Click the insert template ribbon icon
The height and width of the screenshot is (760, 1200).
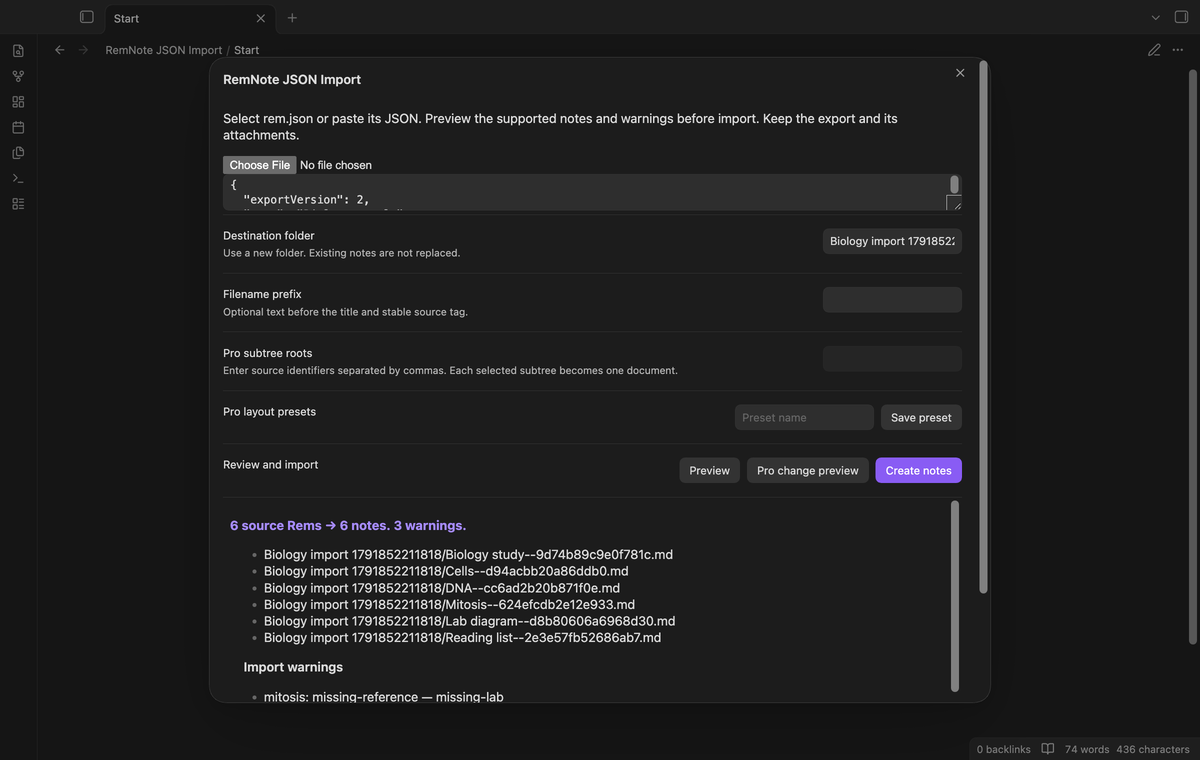(18, 153)
